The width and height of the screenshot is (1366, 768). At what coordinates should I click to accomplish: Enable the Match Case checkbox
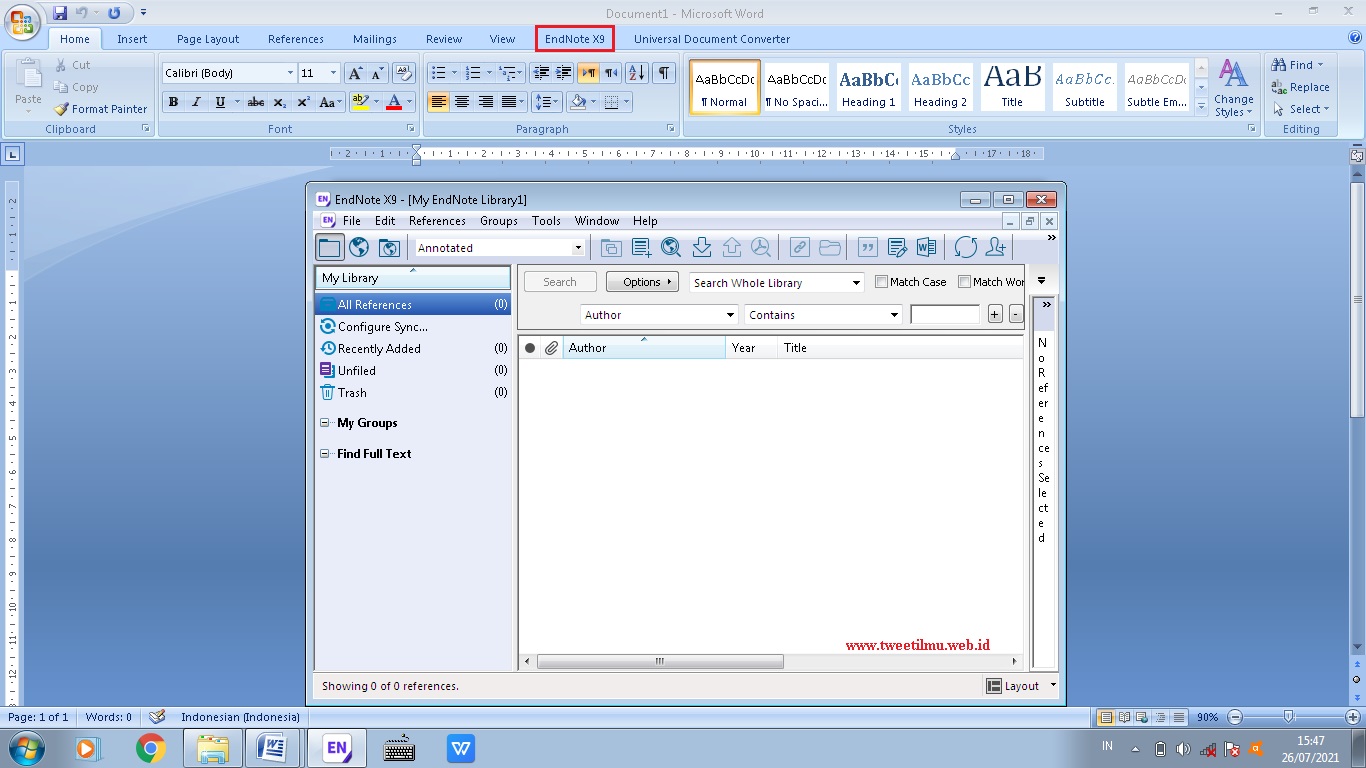point(881,282)
